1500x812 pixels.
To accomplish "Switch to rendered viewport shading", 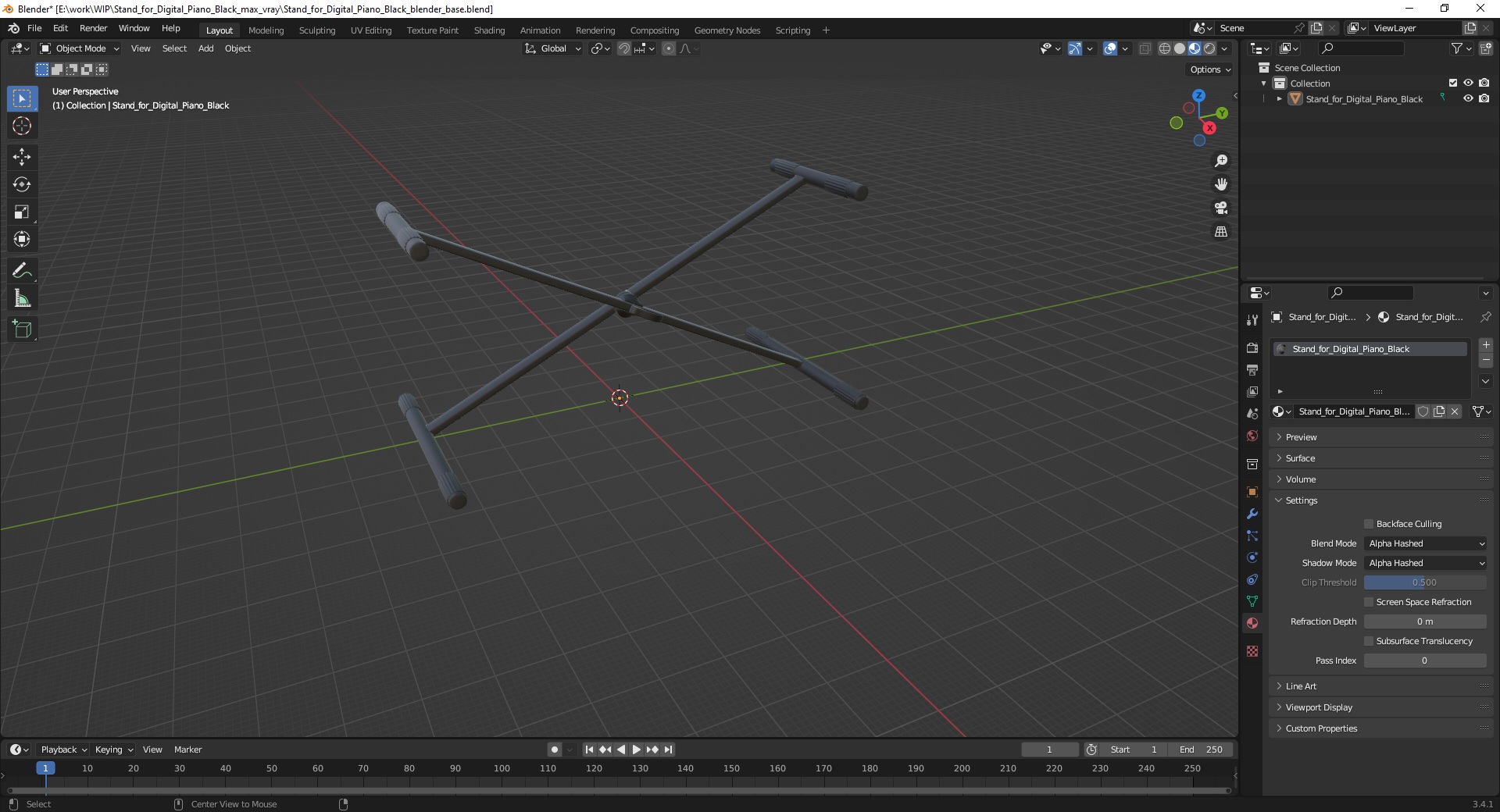I will coord(1209,48).
